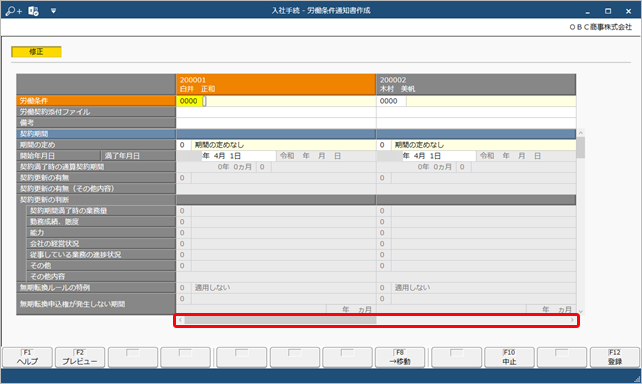Select the 無期転換申込権が発生しない期間 row label

pyautogui.click(x=96, y=304)
